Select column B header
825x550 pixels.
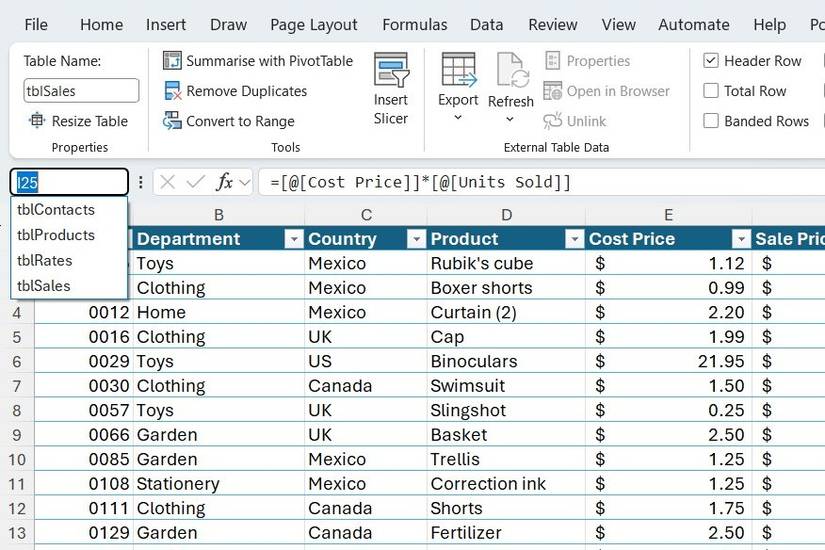coord(219,215)
